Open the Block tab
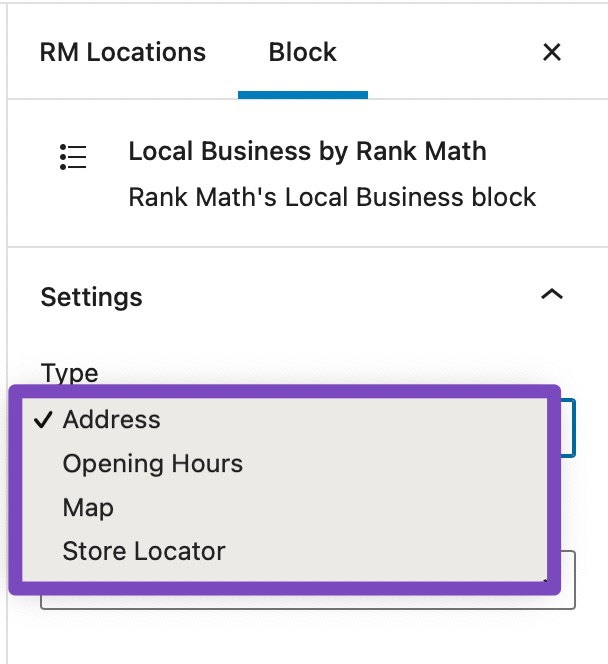Image resolution: width=608 pixels, height=664 pixels. (x=303, y=53)
